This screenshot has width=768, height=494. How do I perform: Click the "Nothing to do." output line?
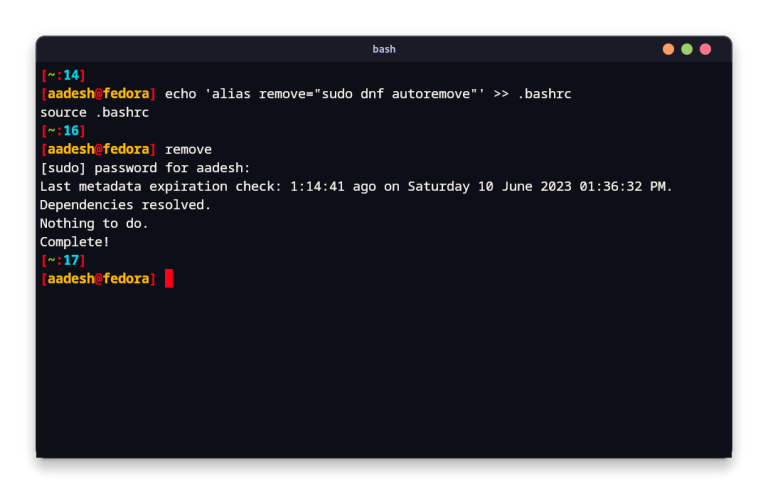pos(94,223)
